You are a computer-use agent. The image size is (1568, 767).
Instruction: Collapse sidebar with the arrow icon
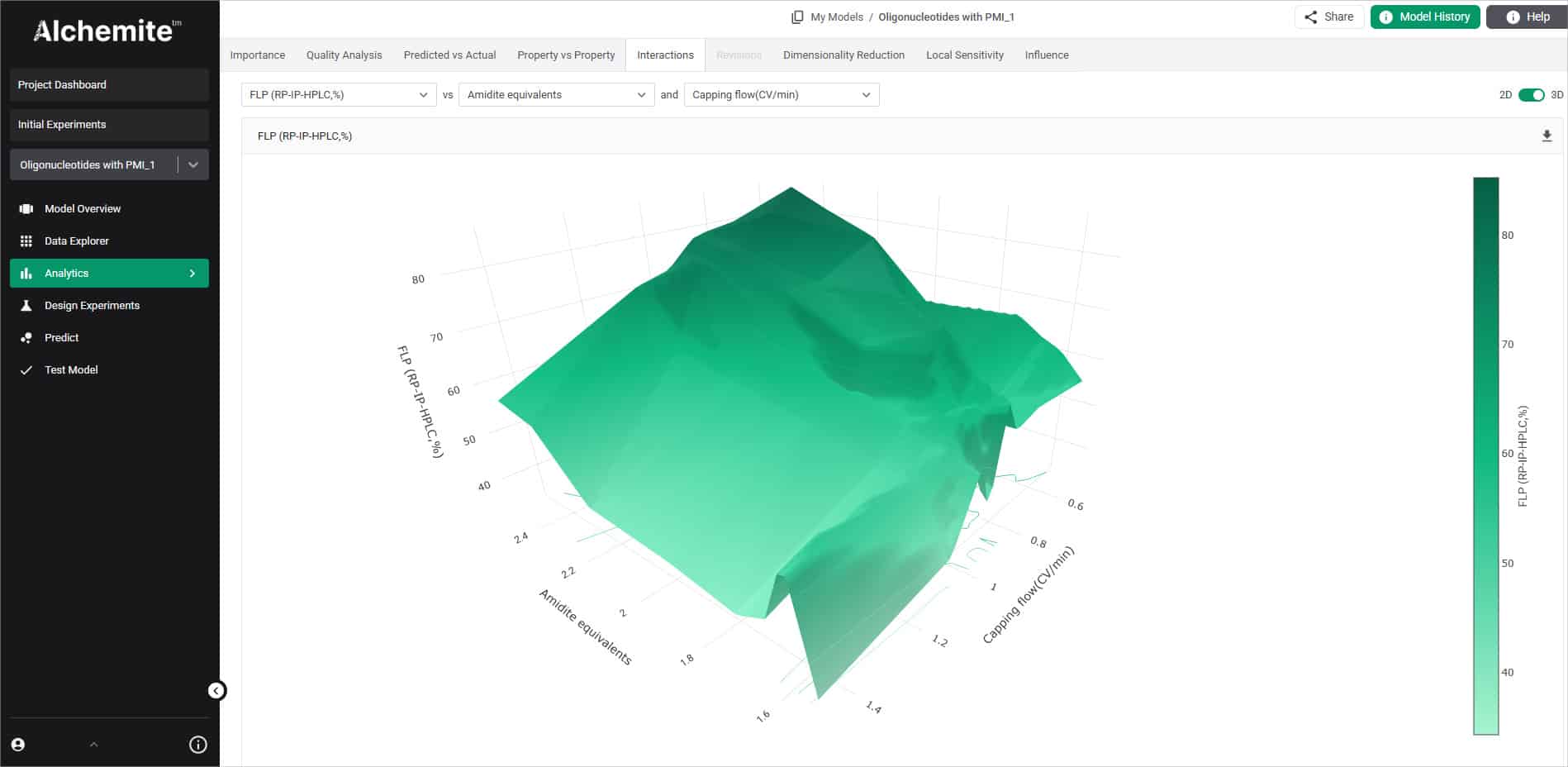[x=216, y=691]
